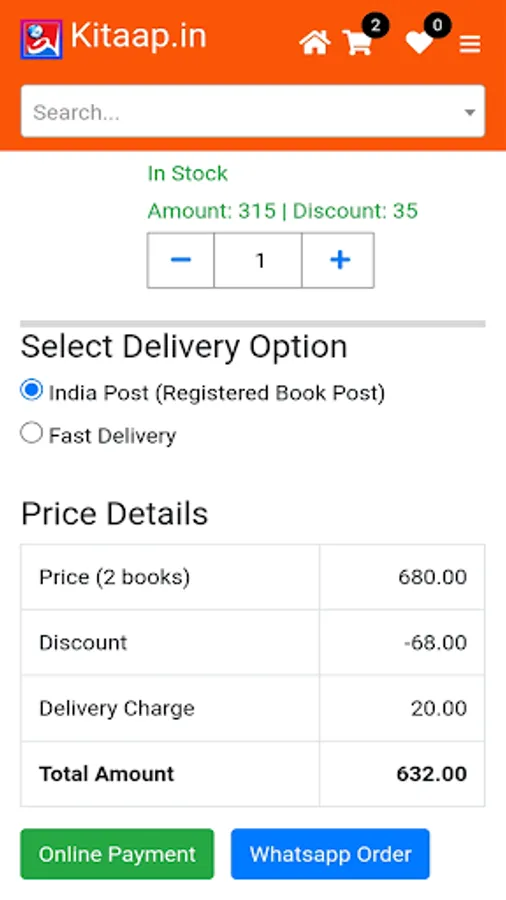Expand the search dropdown arrow
The image size is (506, 900).
pyautogui.click(x=470, y=112)
